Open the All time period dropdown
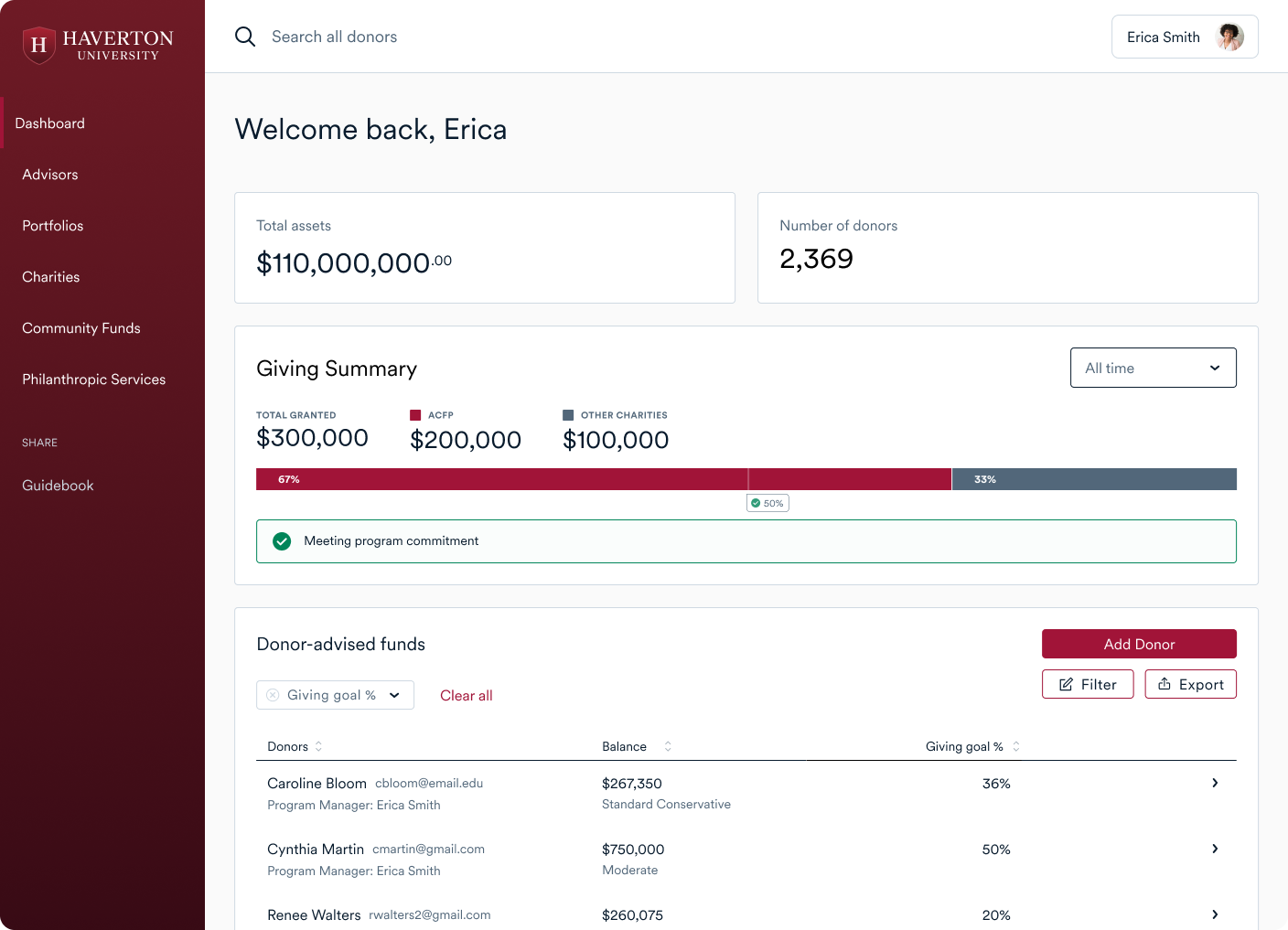 pyautogui.click(x=1153, y=367)
